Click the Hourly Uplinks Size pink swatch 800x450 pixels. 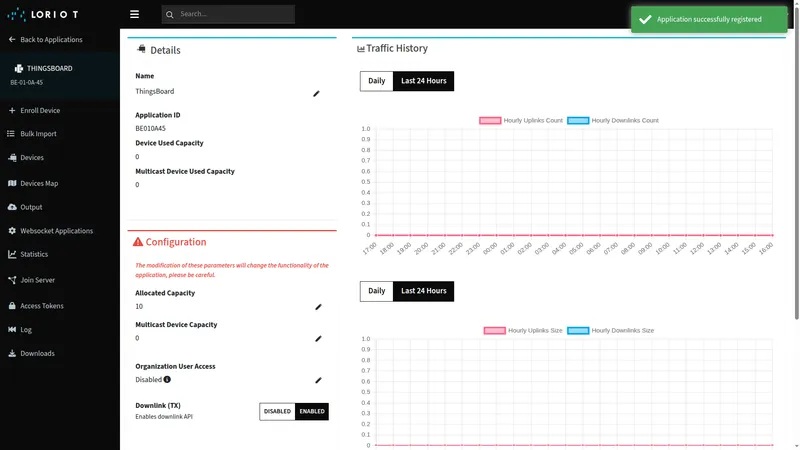point(494,331)
